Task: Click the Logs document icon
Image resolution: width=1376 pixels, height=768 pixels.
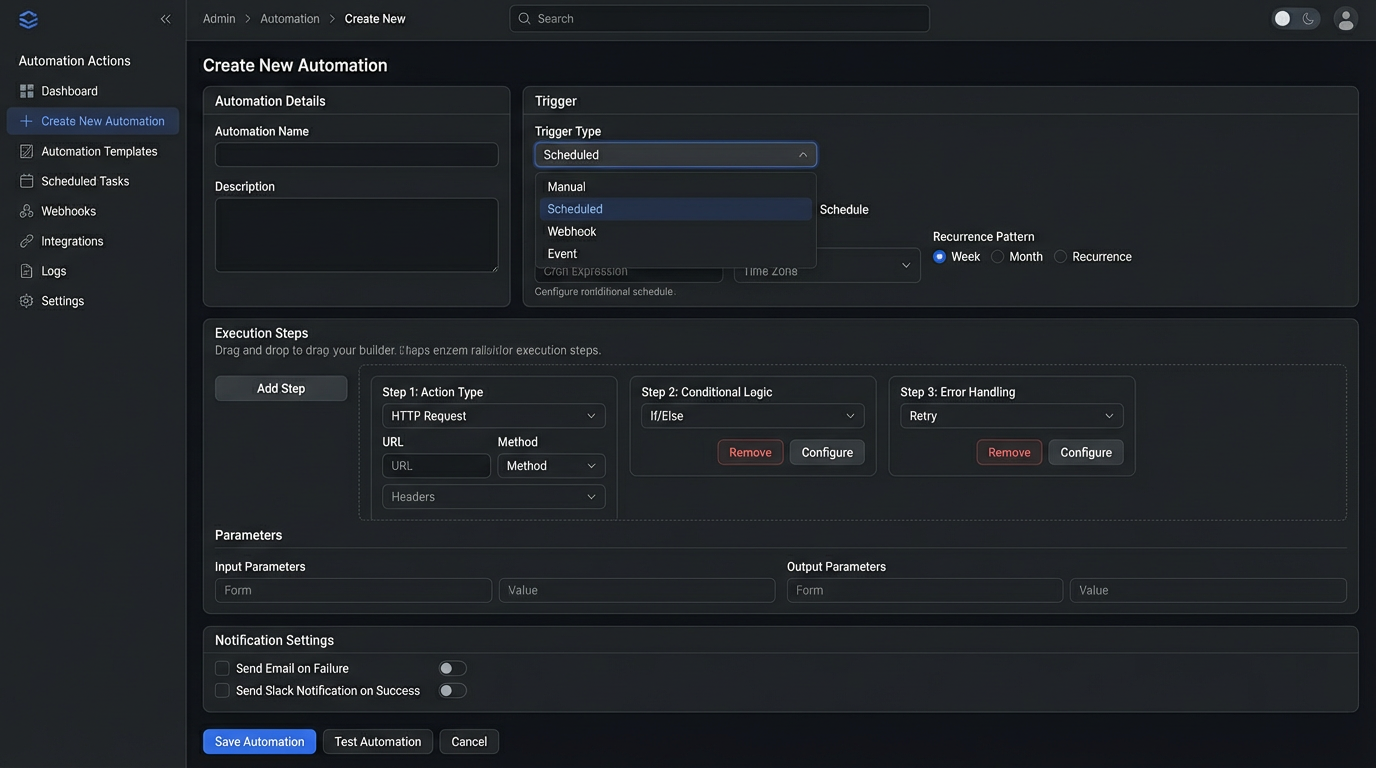Action: [27, 271]
